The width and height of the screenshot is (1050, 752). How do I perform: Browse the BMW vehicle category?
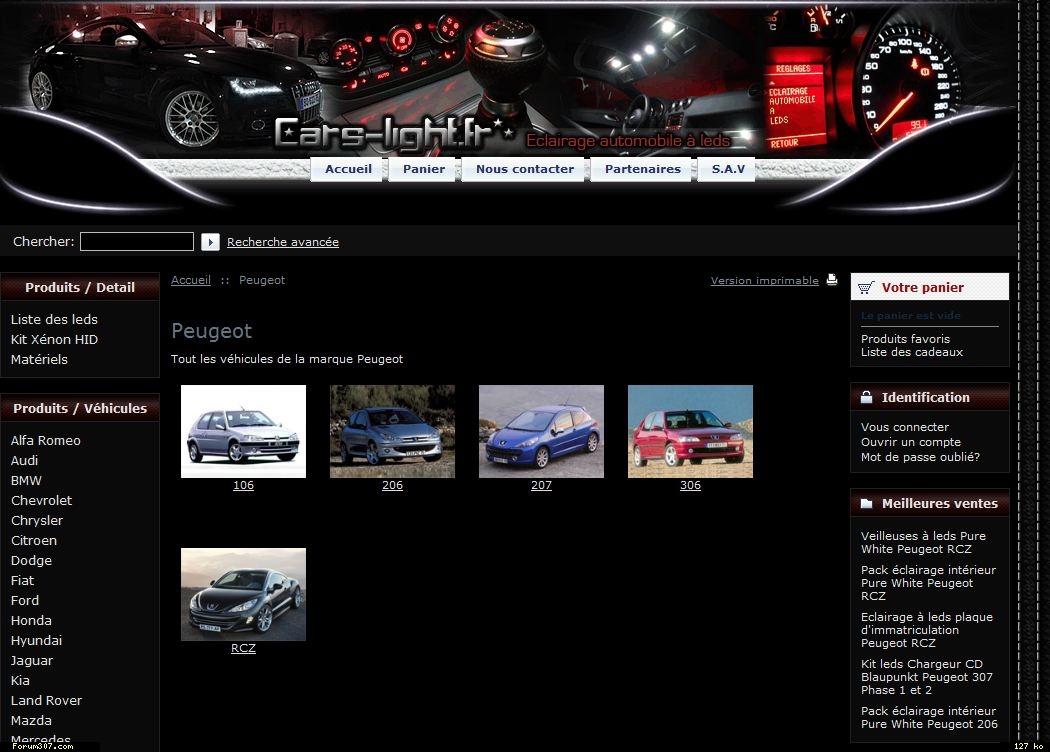point(26,480)
